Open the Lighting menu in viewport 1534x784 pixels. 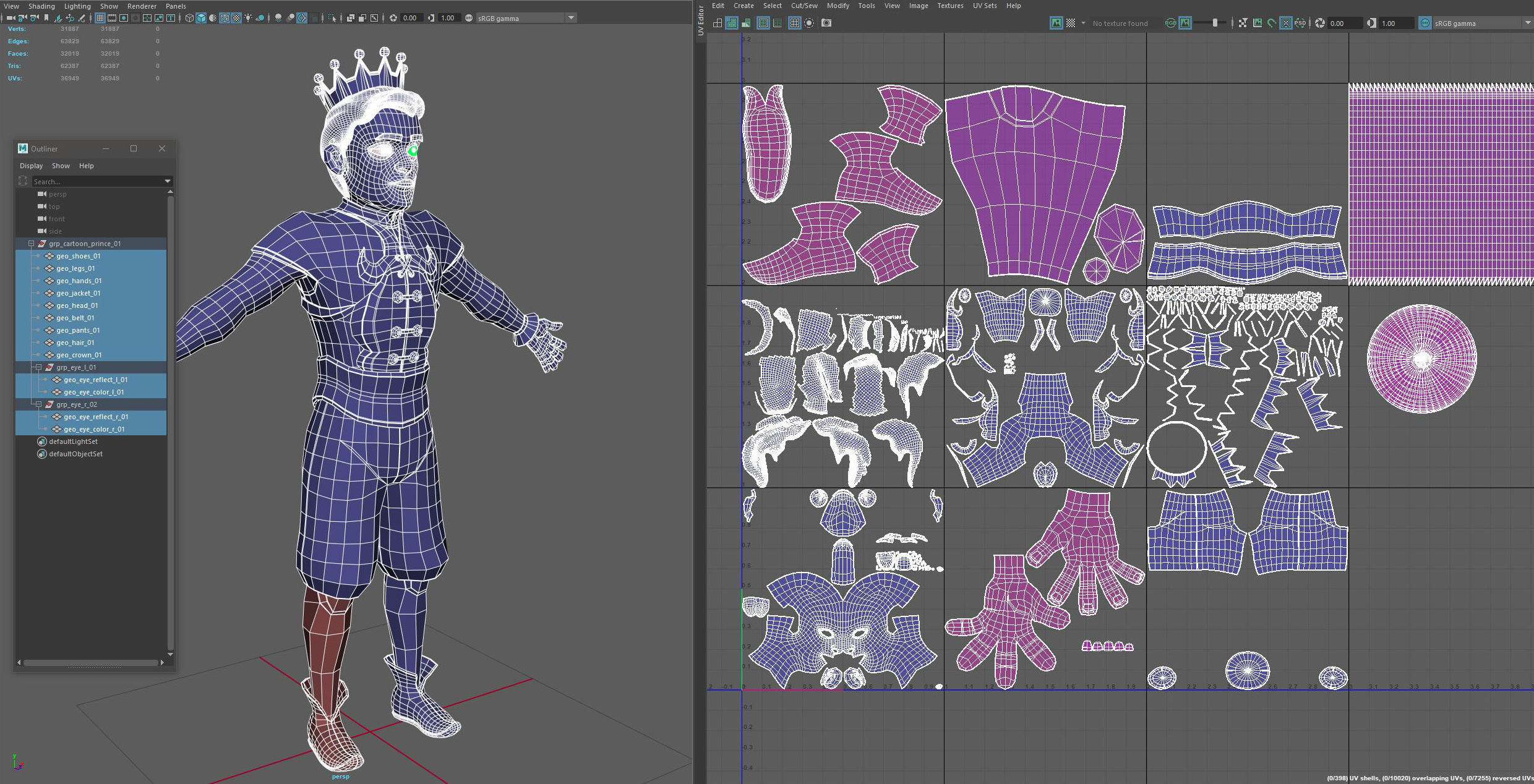[77, 6]
